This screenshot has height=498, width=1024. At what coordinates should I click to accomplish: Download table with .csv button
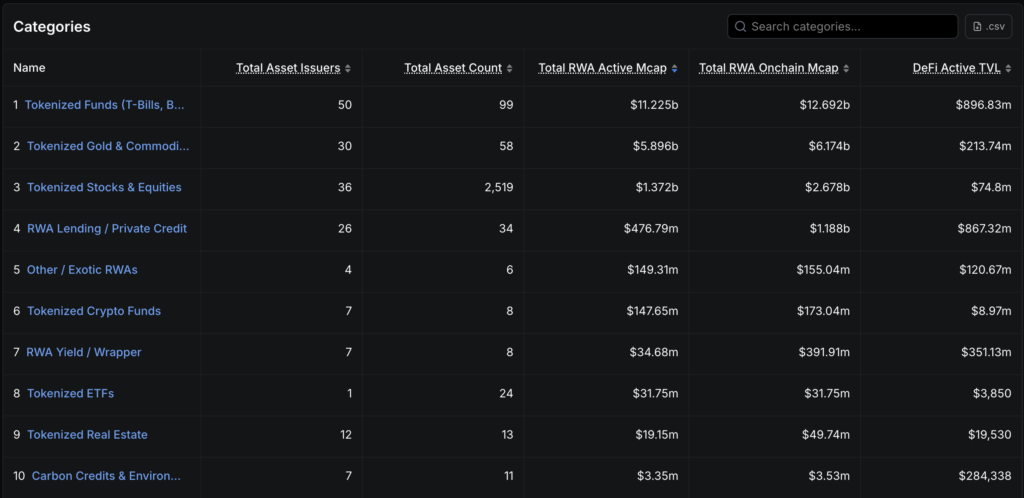click(988, 27)
